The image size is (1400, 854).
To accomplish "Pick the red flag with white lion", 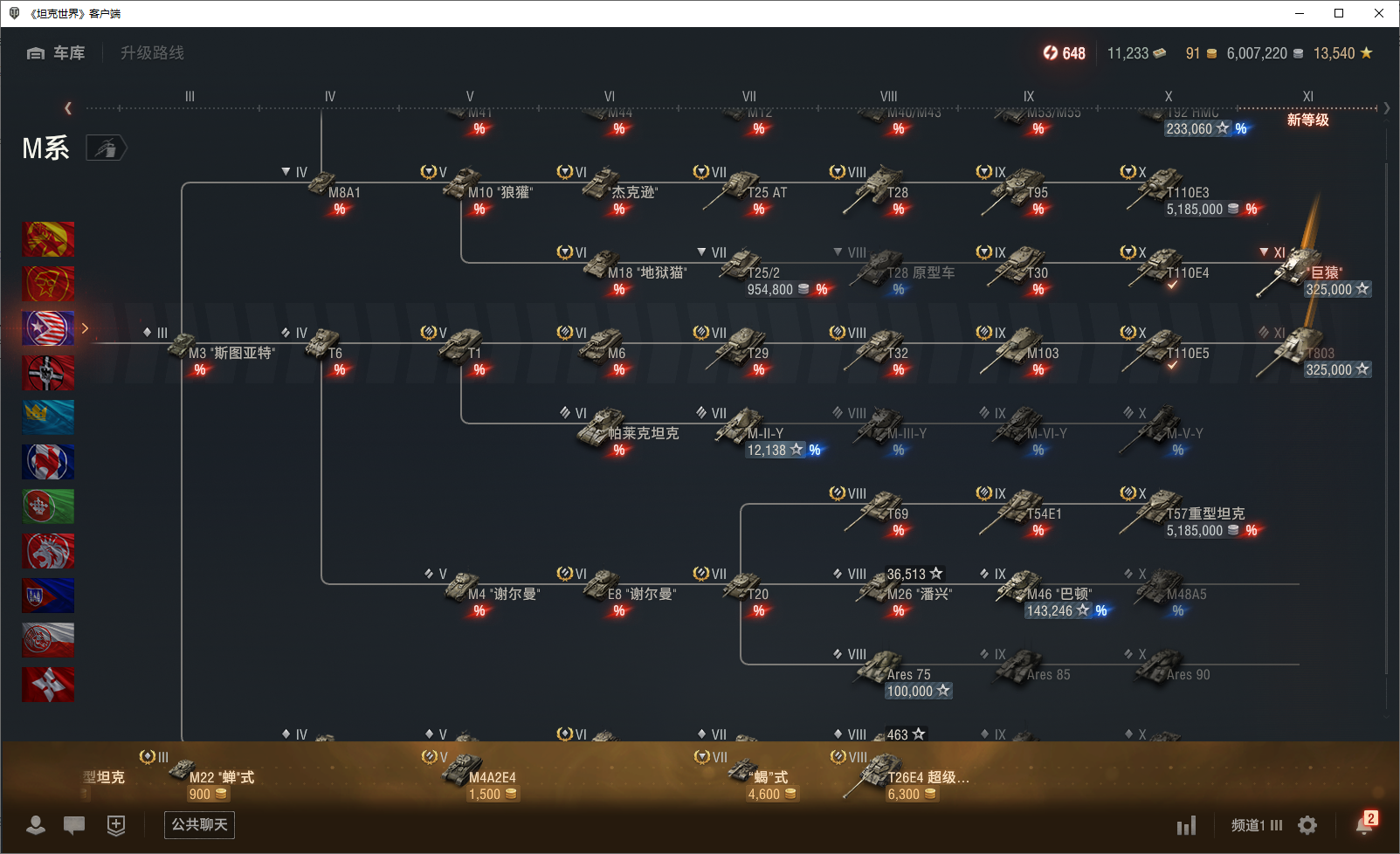I will [48, 551].
